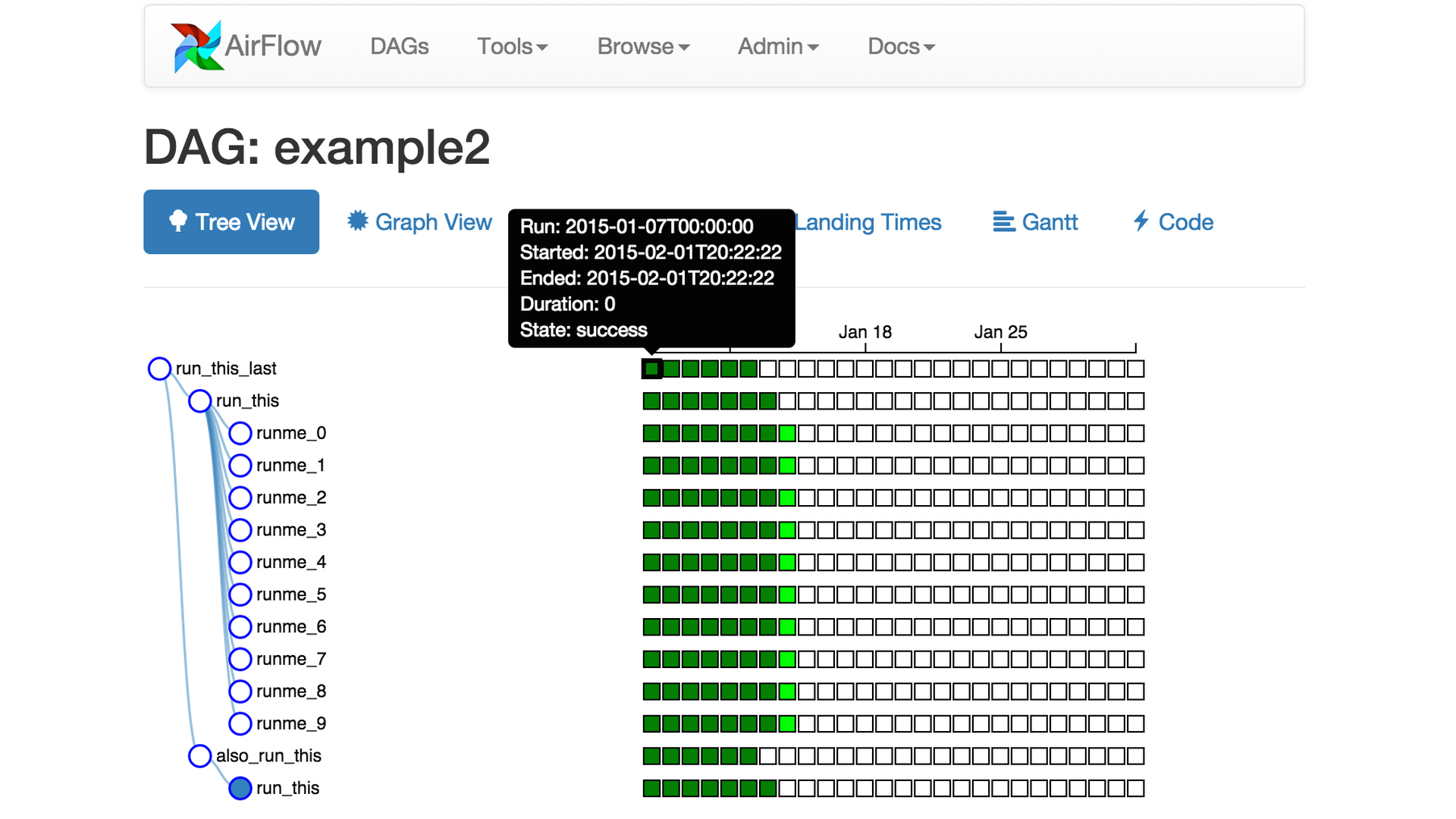Click the last empty square in bottom run_this row

pos(1135,788)
